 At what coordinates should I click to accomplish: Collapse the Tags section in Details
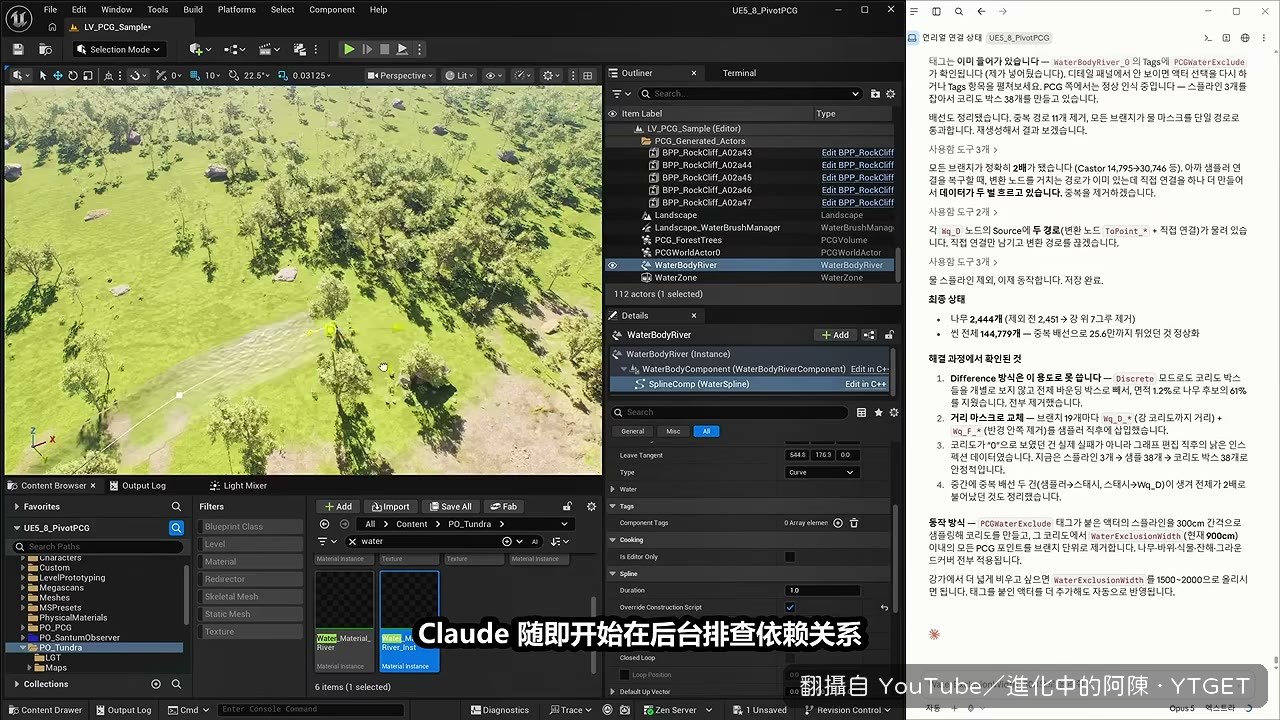pos(613,506)
